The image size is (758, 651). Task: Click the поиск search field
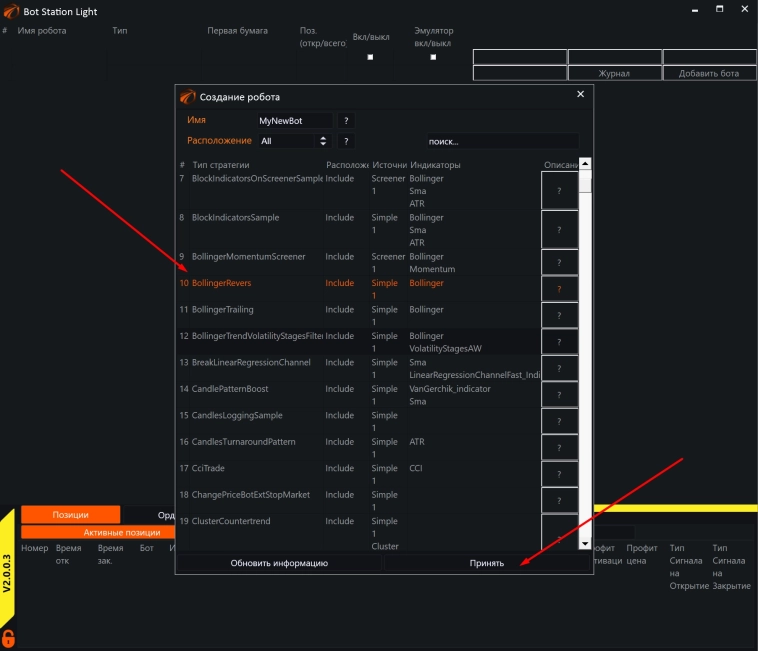click(501, 141)
